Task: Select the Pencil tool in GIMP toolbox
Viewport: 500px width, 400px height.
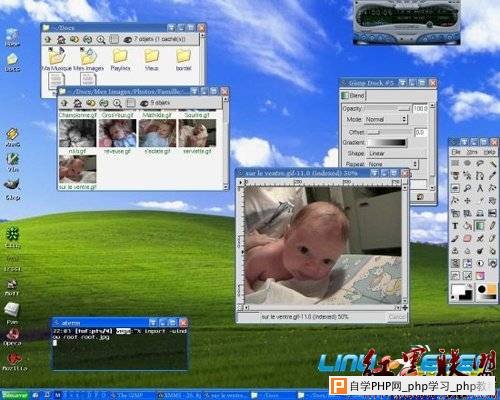Action: (492, 226)
